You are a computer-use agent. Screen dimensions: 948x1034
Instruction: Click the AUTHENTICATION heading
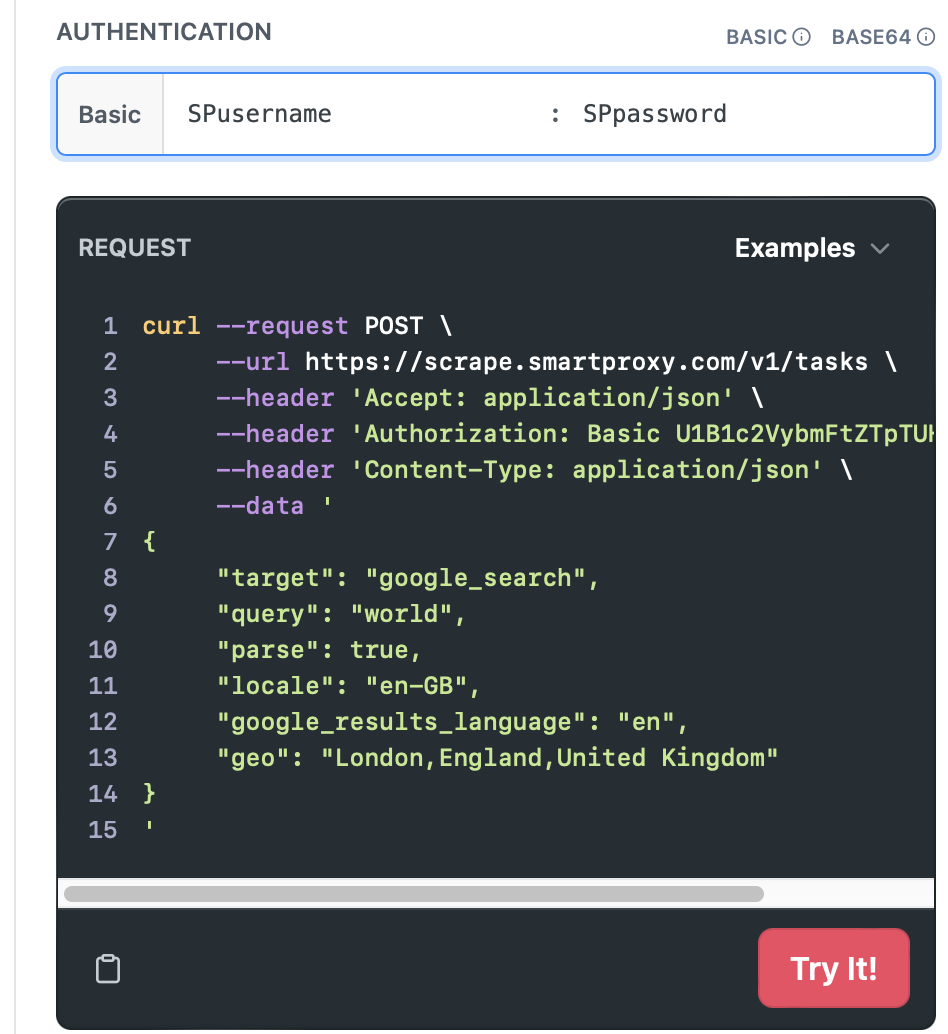tap(164, 32)
